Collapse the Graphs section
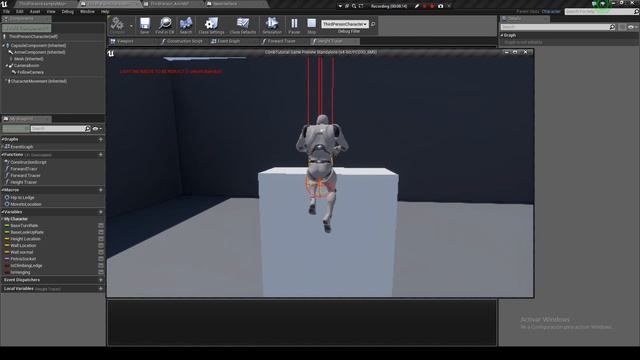 click(2, 140)
